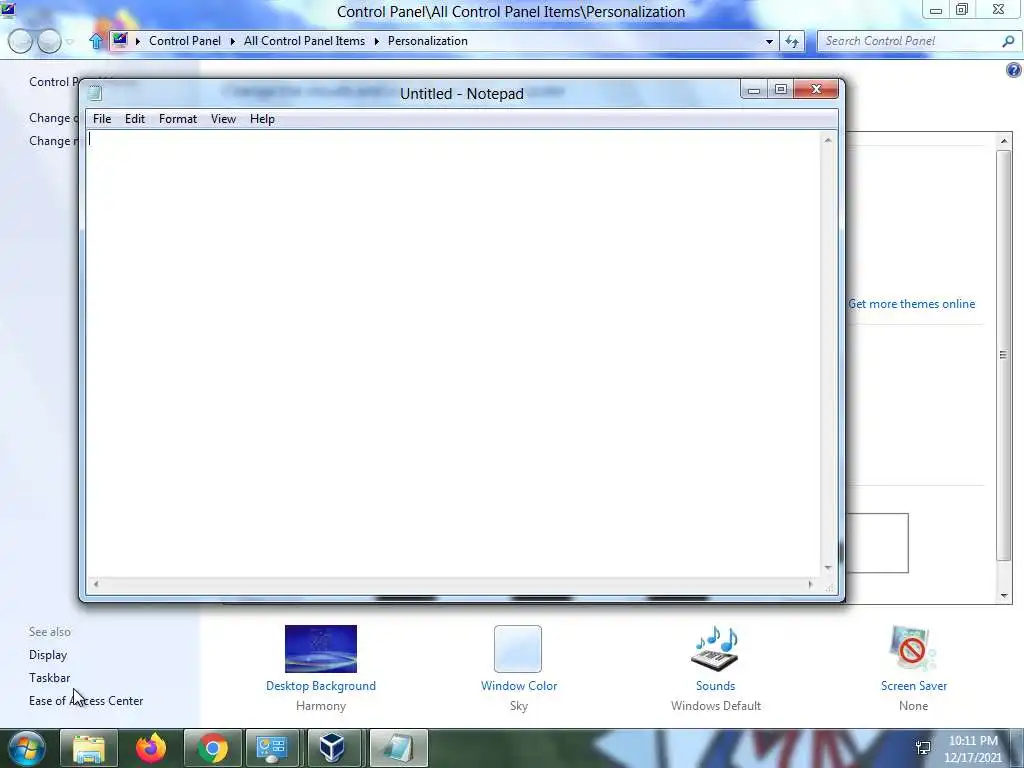Open Screen Saver settings icon
Viewport: 1024px width, 768px height.
point(913,648)
